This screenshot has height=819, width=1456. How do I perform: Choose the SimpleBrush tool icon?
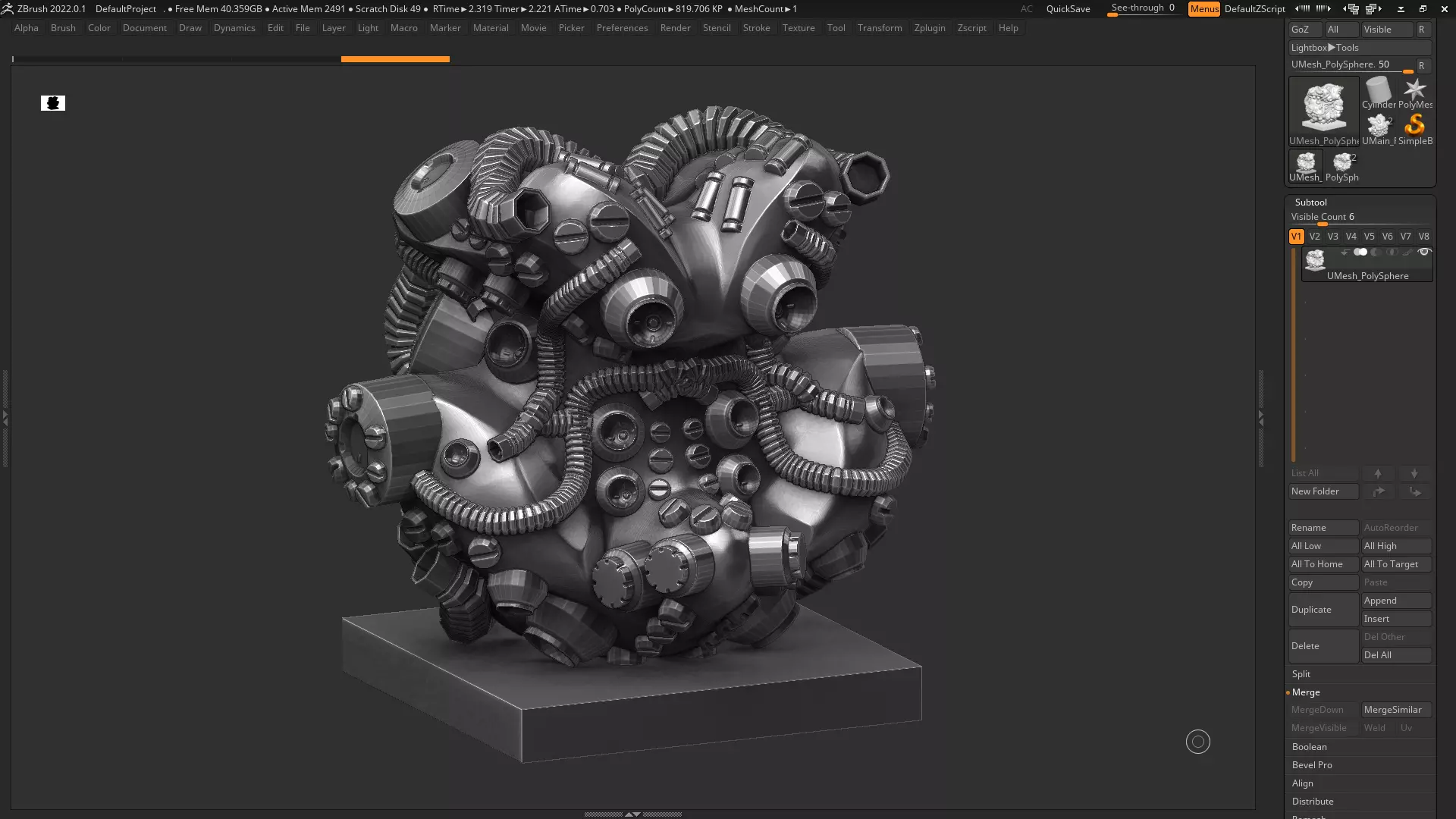[1415, 129]
